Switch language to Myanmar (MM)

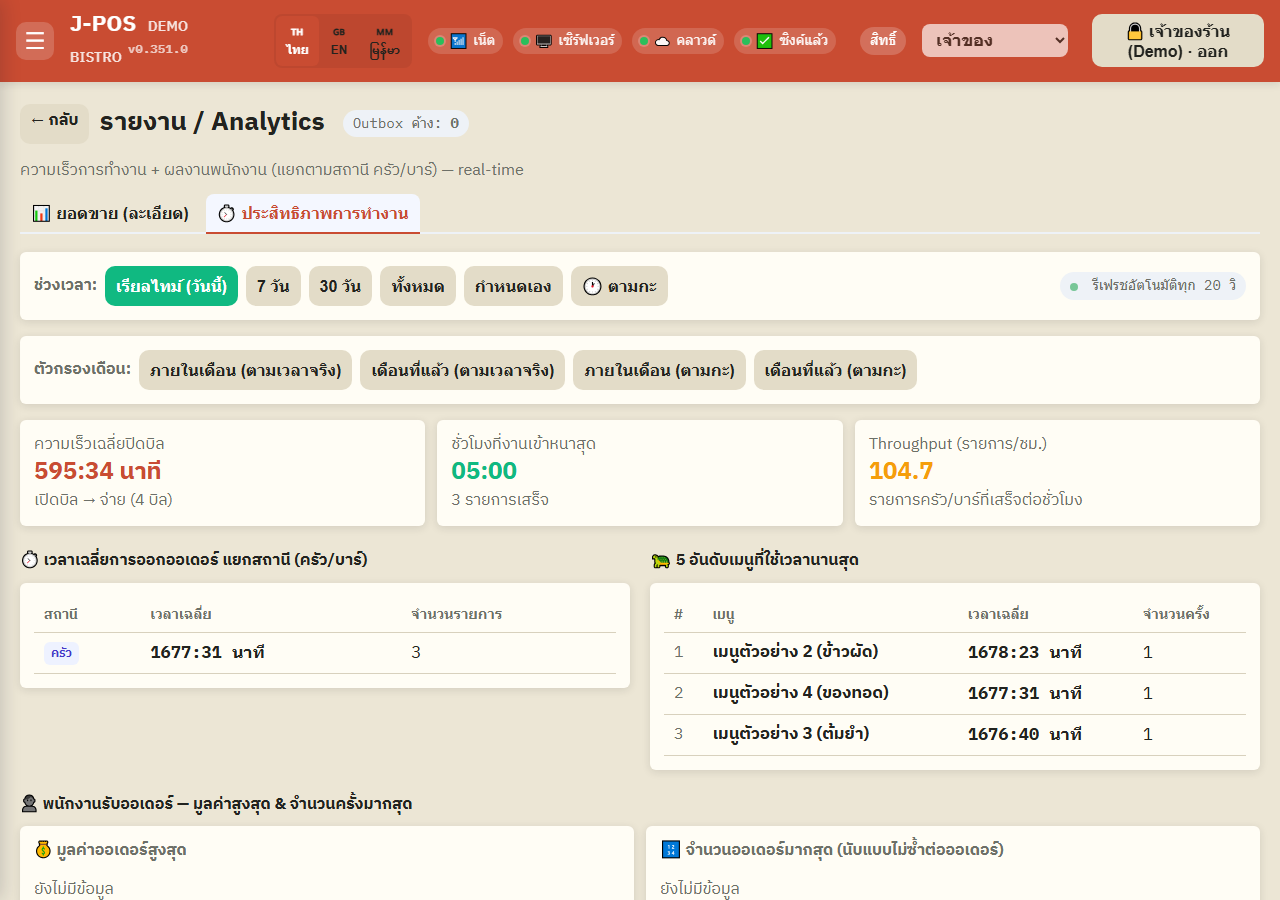tap(385, 41)
